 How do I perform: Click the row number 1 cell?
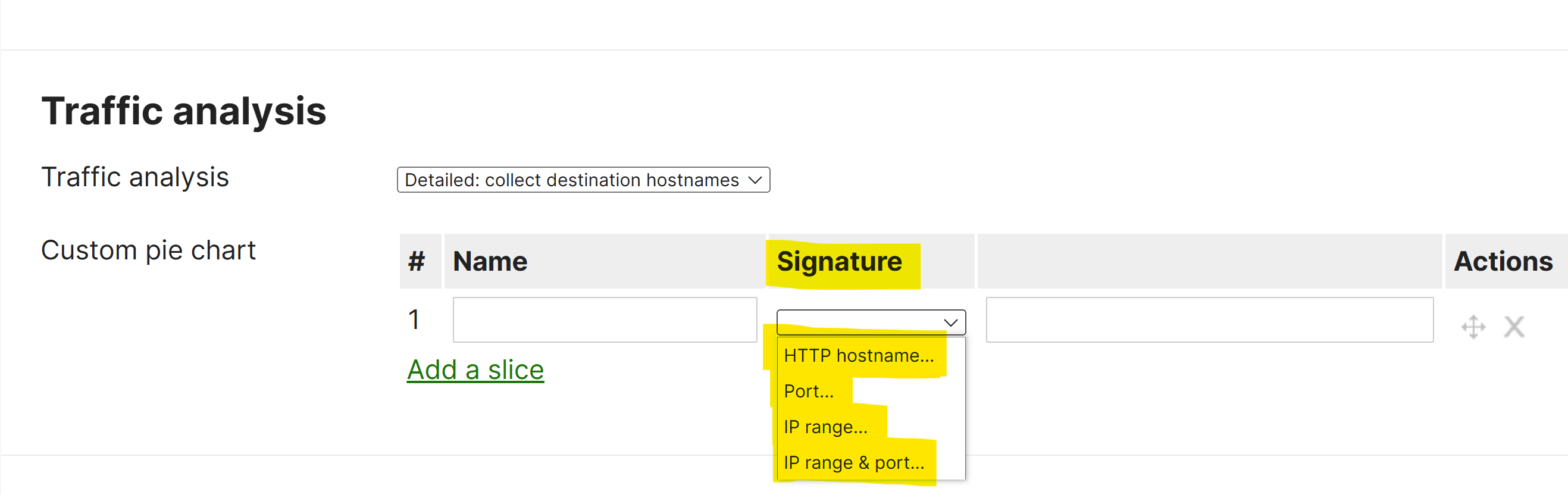point(414,319)
